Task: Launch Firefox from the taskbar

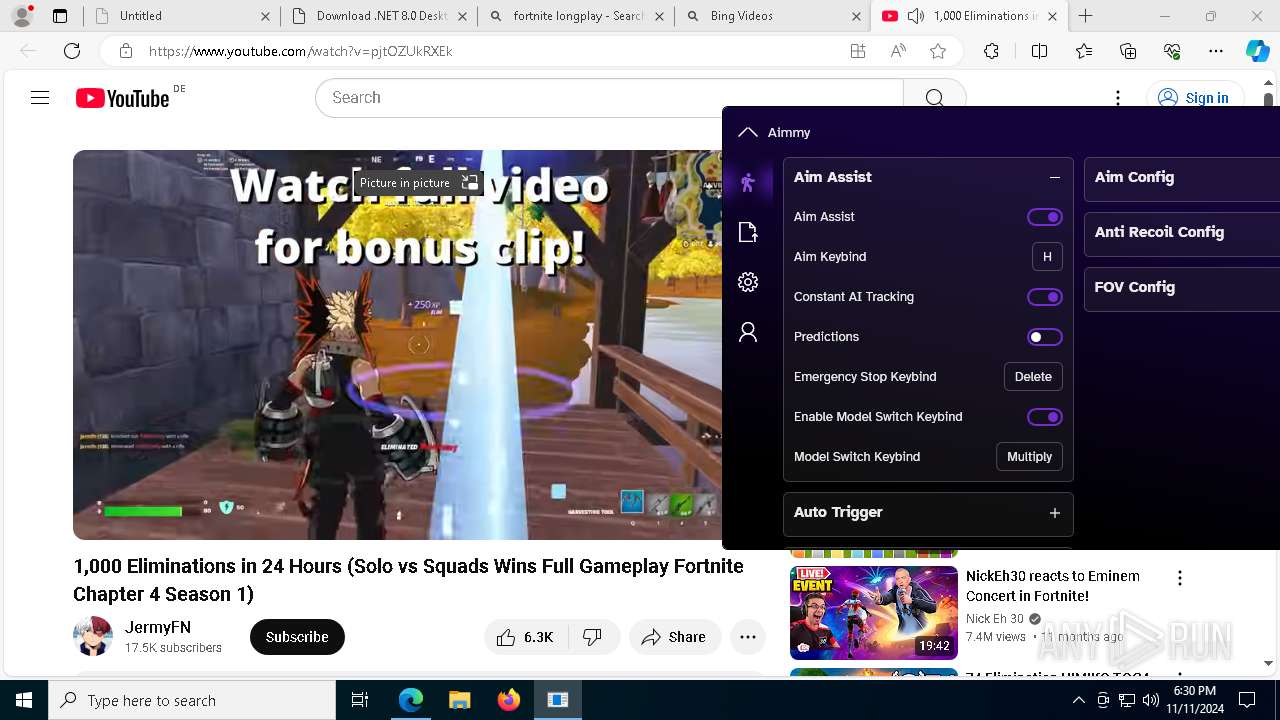Action: [508, 700]
